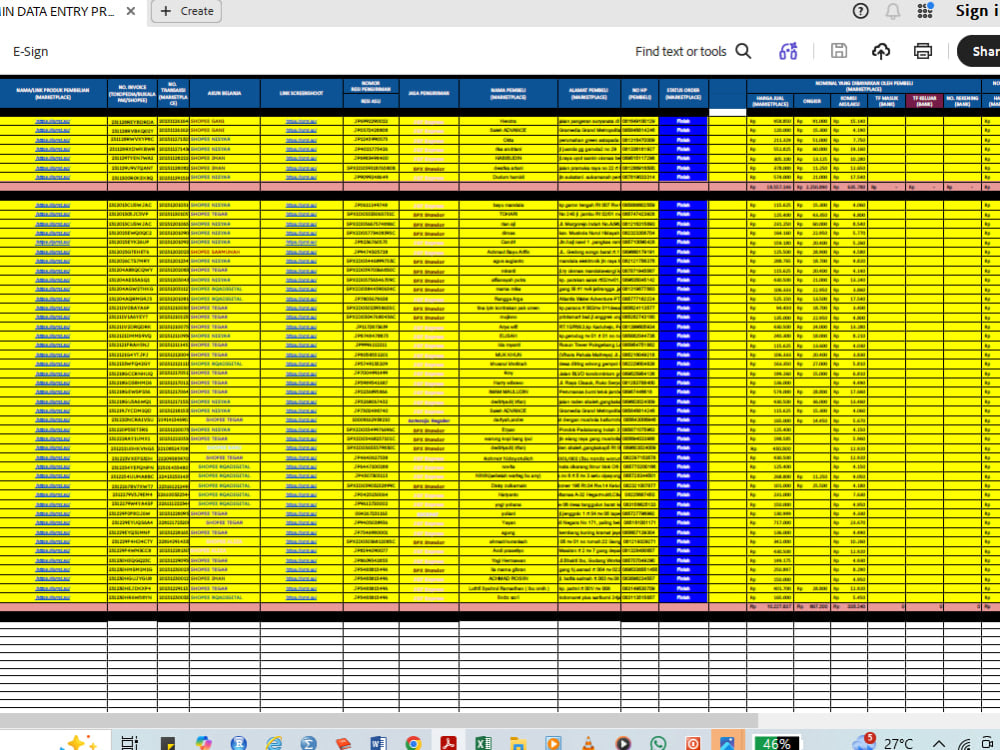Open VLC media player from the taskbar

(588, 743)
